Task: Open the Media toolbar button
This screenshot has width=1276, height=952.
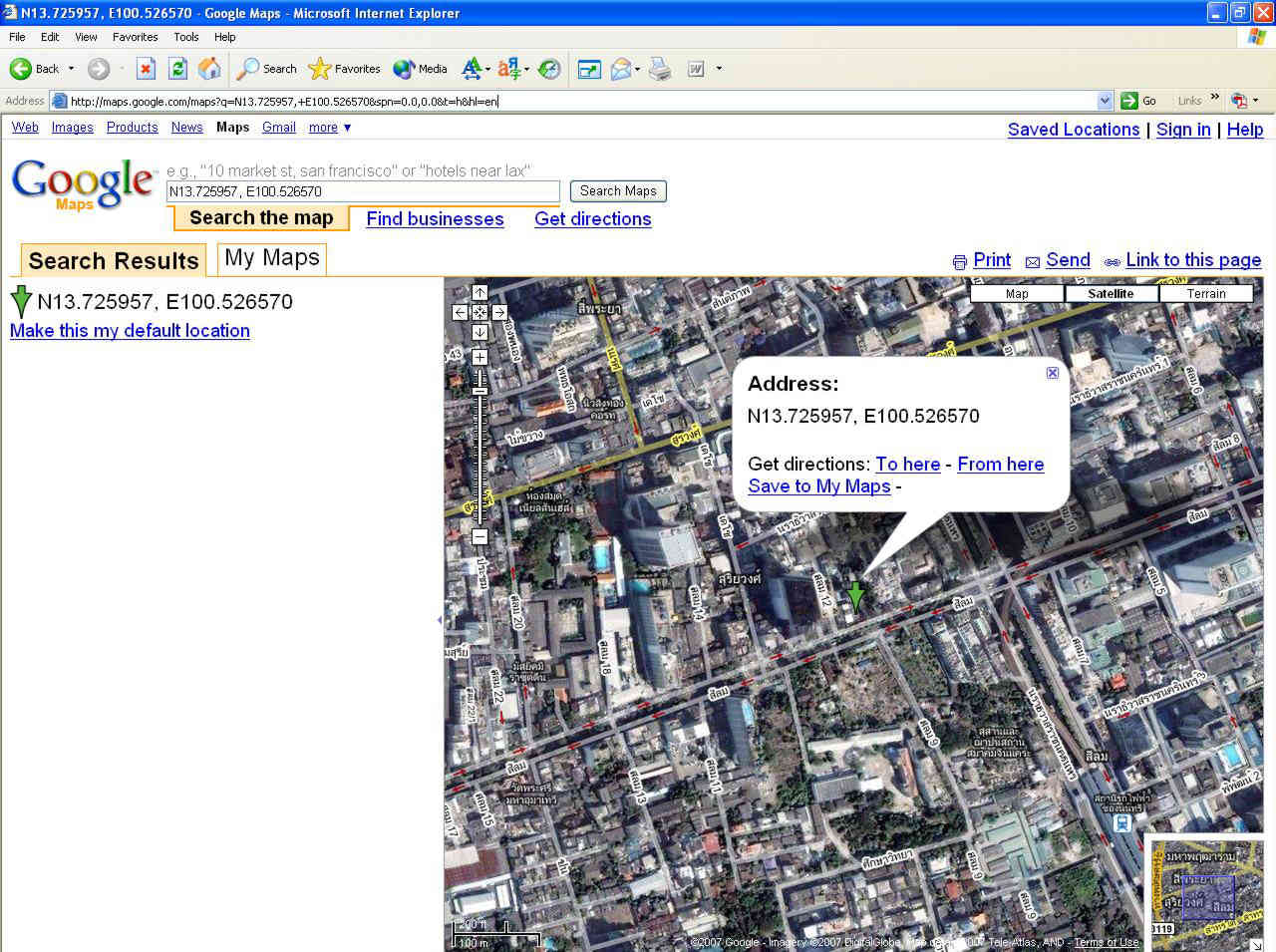Action: tap(420, 69)
